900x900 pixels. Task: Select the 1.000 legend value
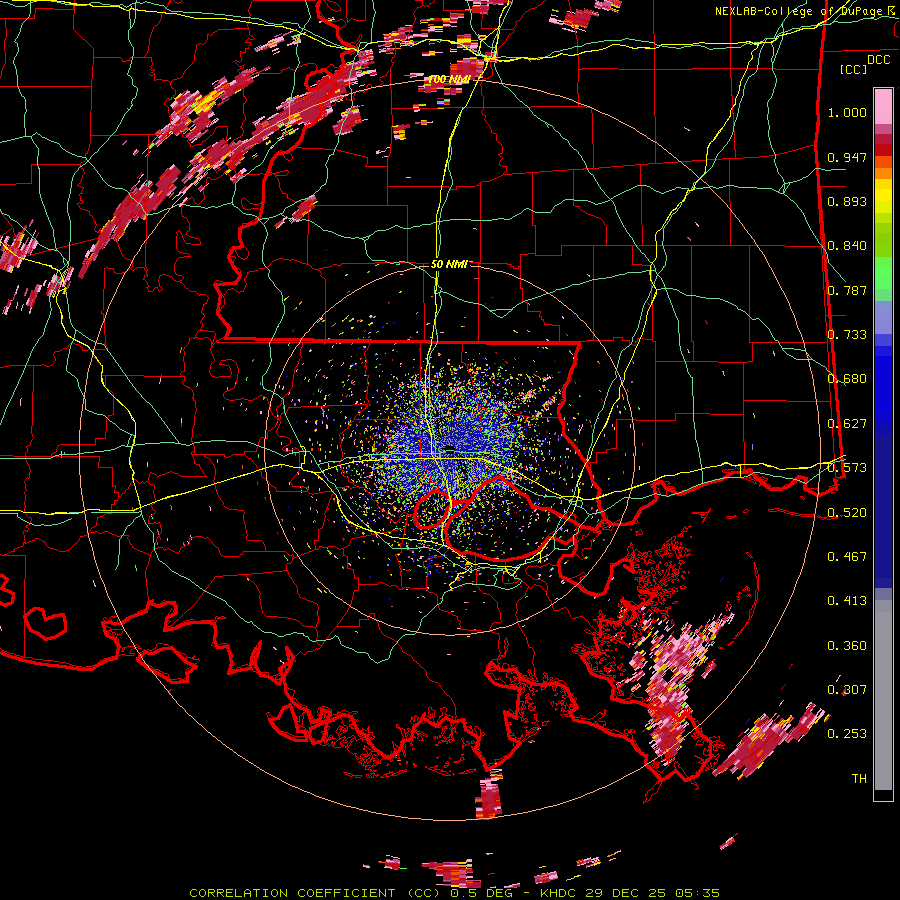[x=847, y=112]
